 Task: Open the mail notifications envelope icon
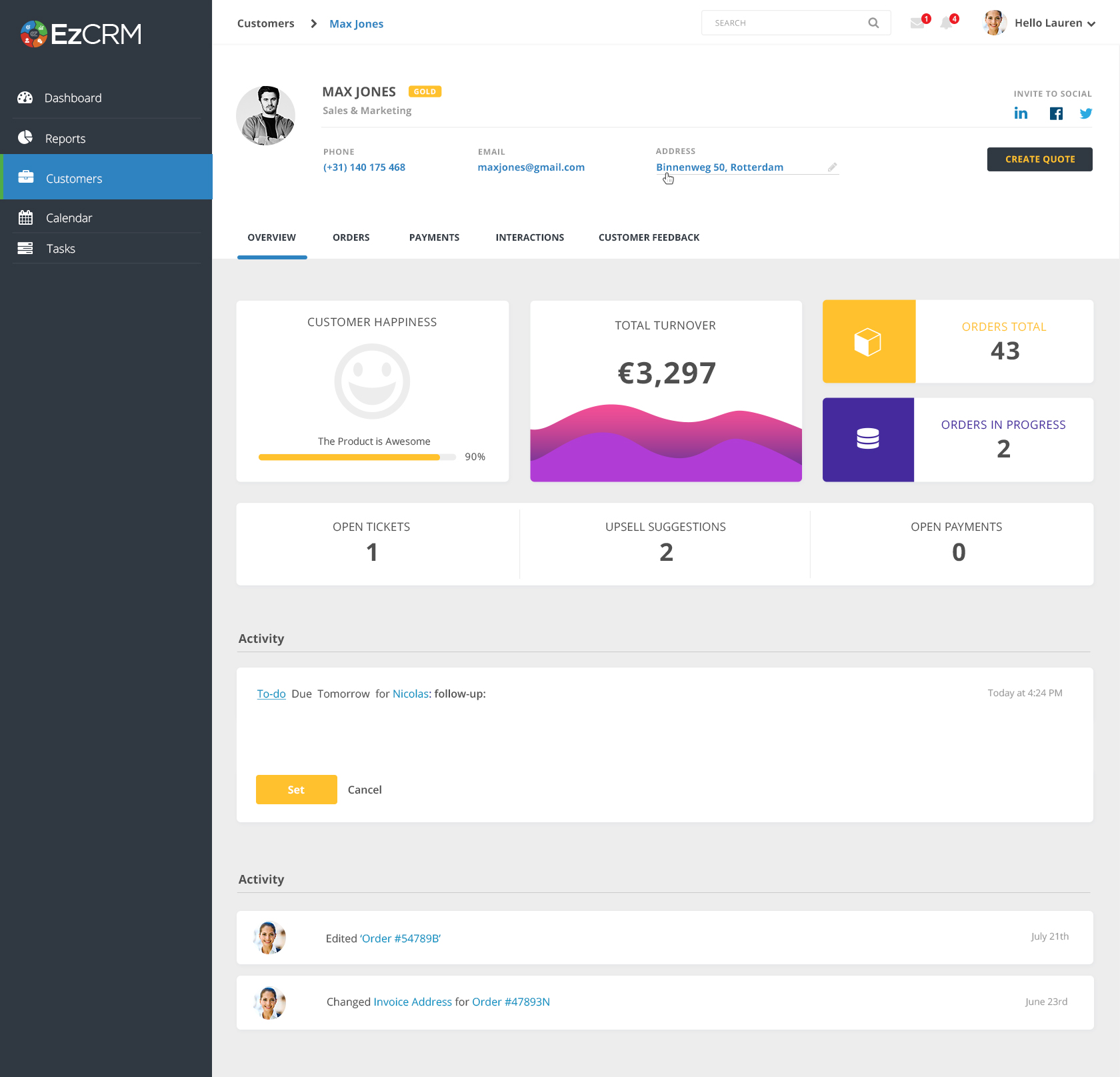917,23
